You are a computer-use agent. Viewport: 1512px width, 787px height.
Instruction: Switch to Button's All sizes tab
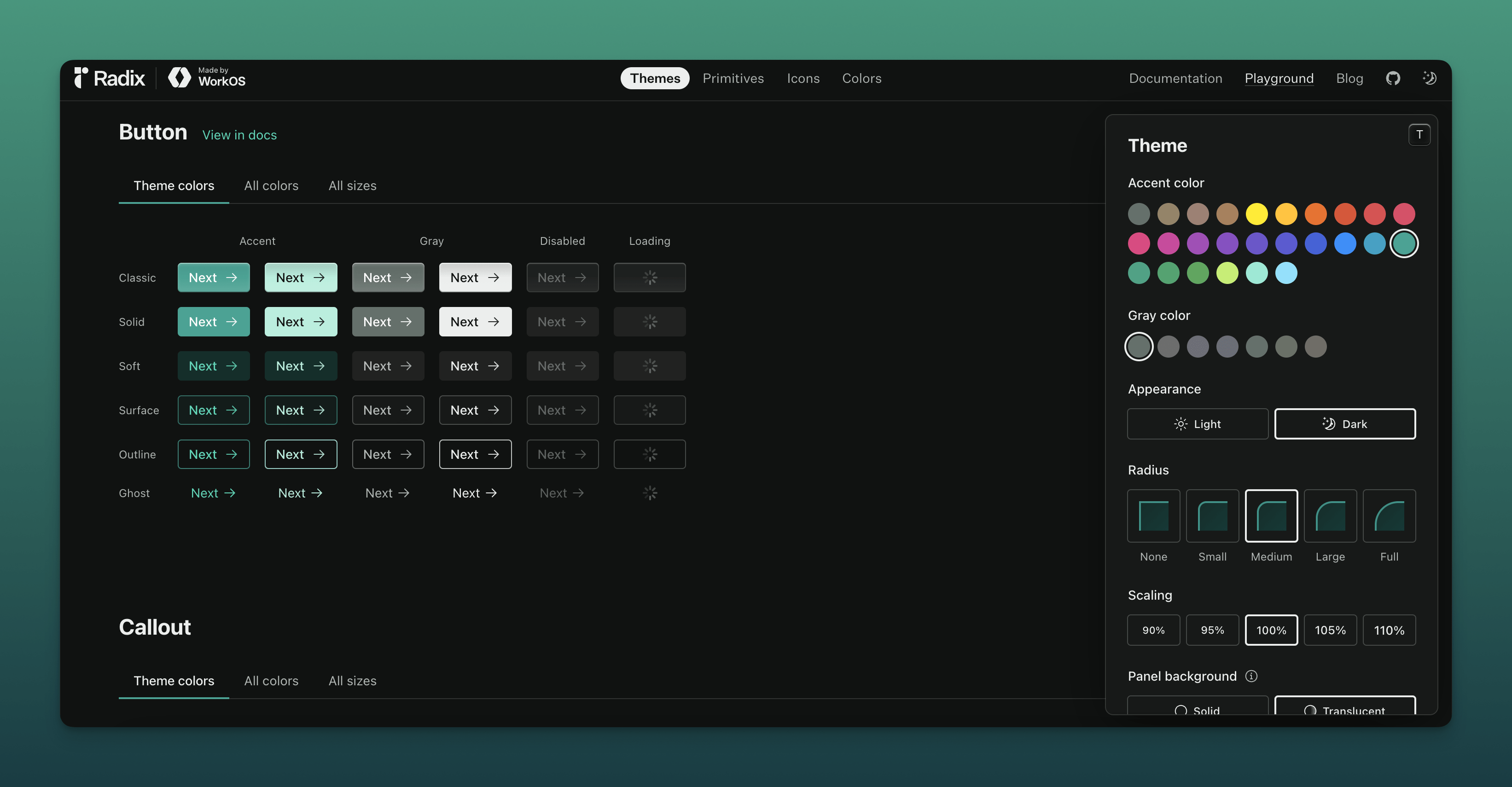352,185
